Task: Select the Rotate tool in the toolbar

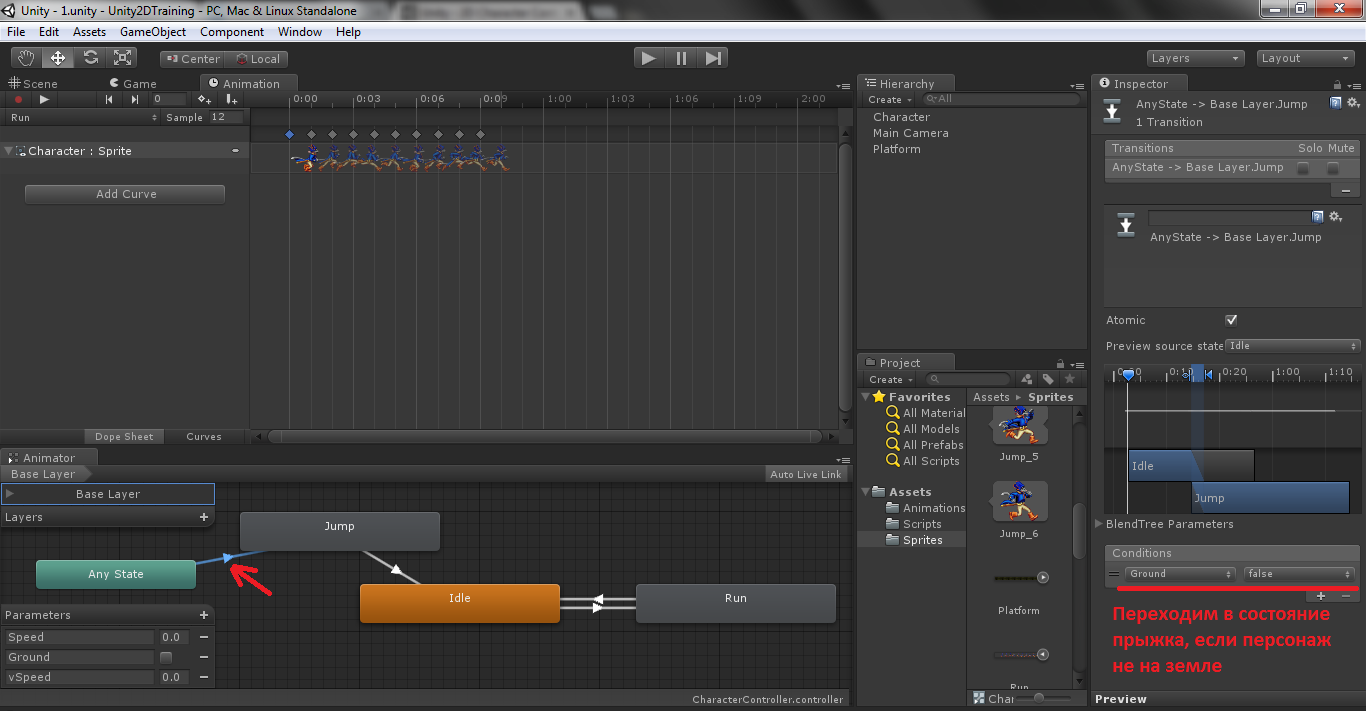Action: [90, 58]
